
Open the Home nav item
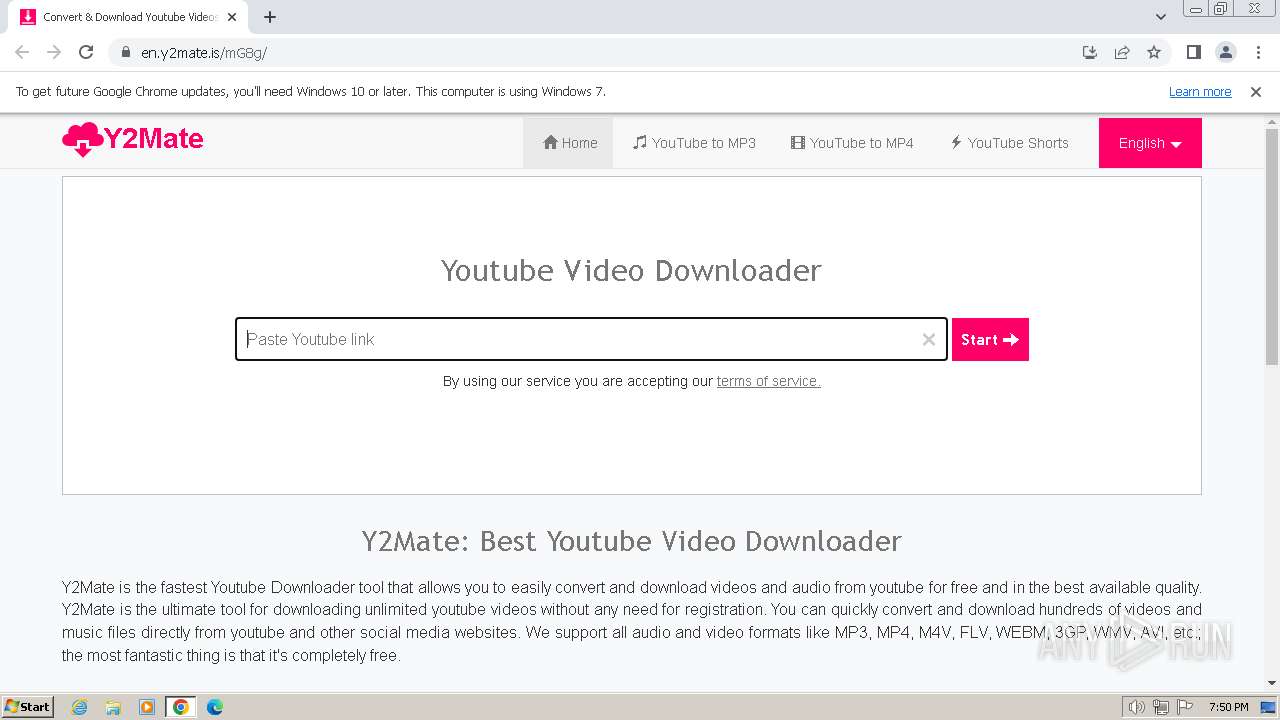click(569, 143)
